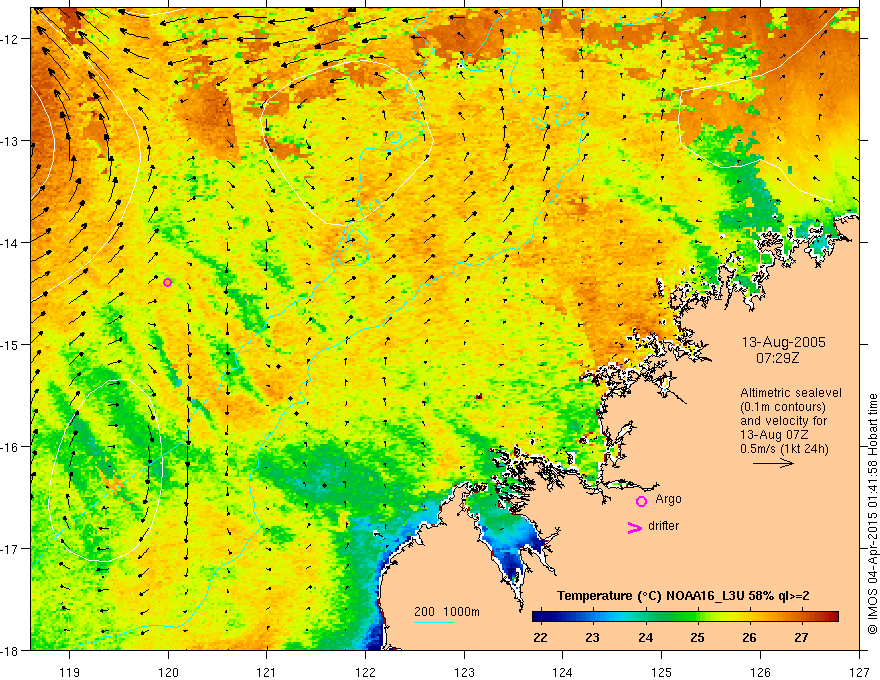Image resolution: width=880 pixels, height=680 pixels.
Task: Click the magenta Argo float marker on the map
Action: 167,282
